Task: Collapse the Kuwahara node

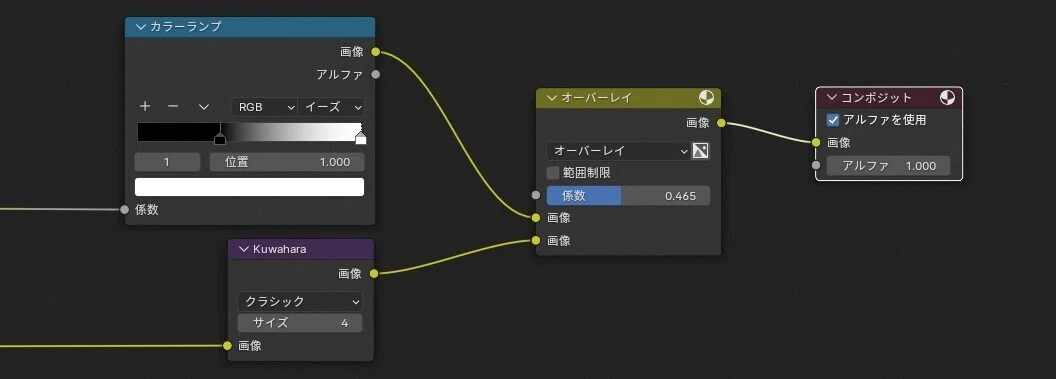Action: pyautogui.click(x=244, y=249)
